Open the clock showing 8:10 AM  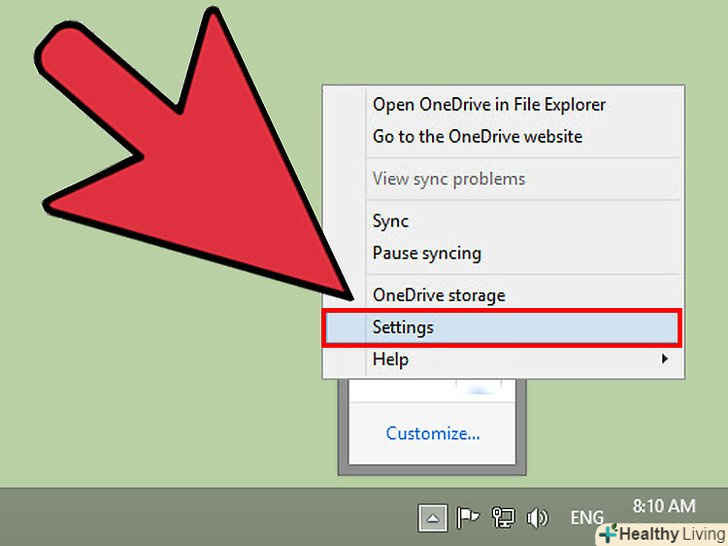point(664,506)
